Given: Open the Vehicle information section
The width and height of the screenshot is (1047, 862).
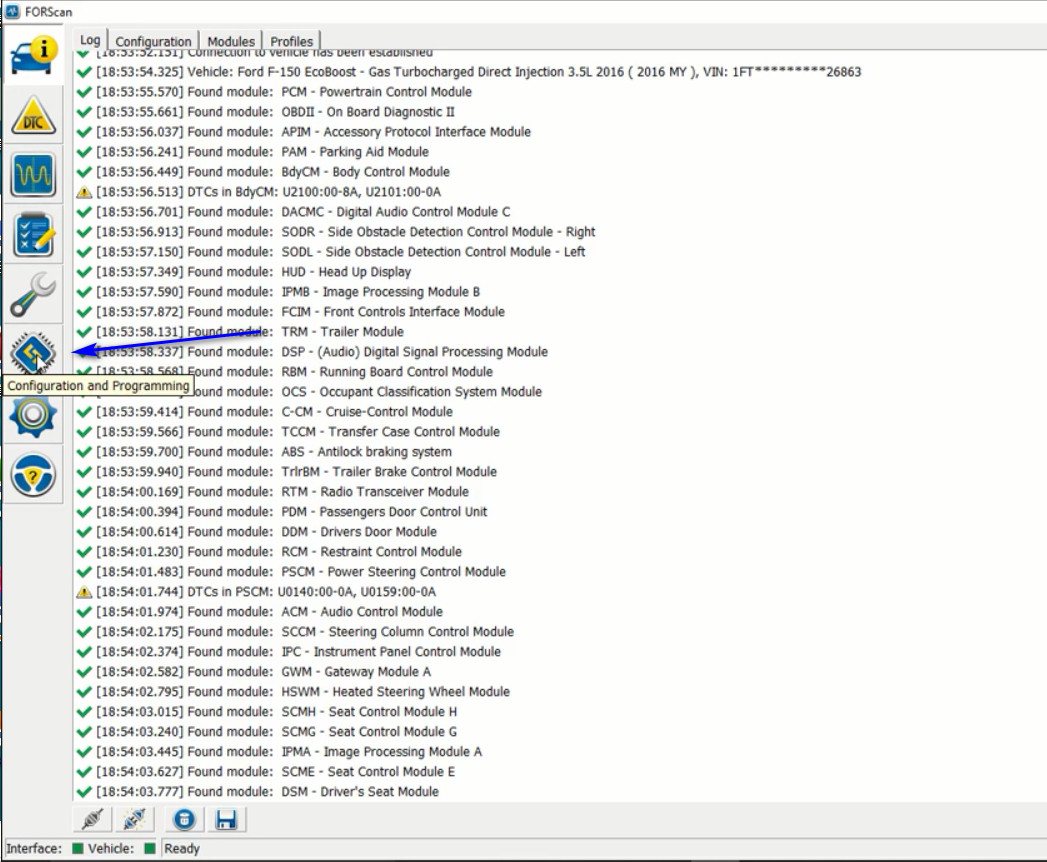Looking at the screenshot, I should click(x=33, y=55).
